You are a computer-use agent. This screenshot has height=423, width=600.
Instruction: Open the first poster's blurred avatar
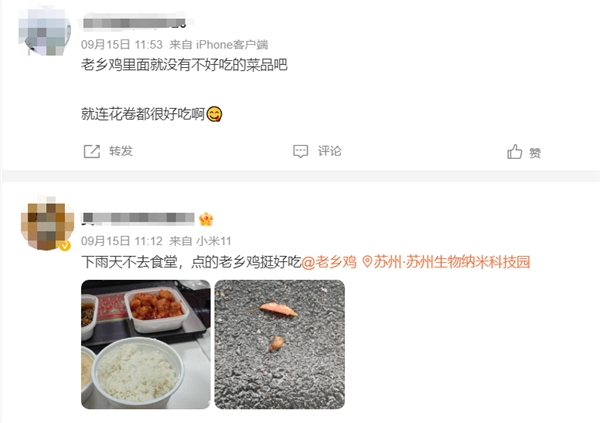pos(45,31)
